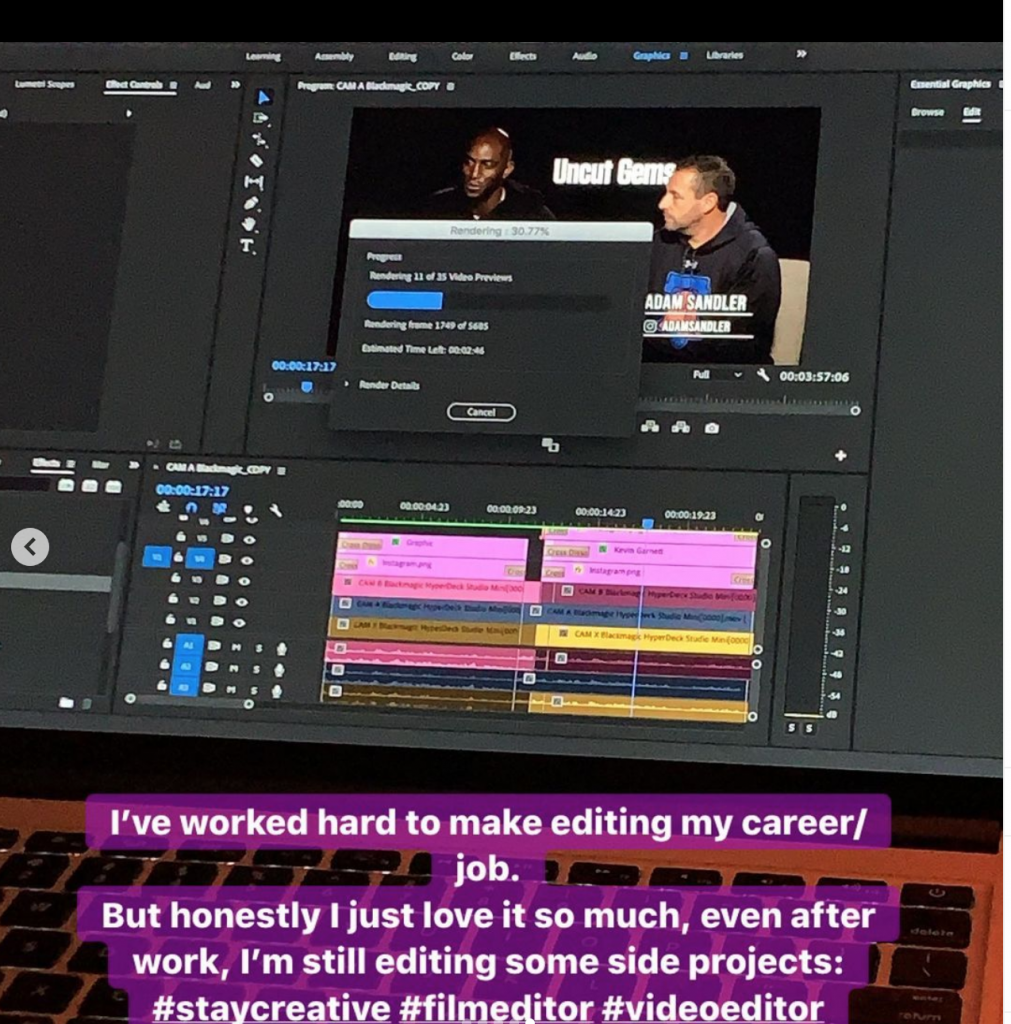Click the comparison view icon below monitor
Image resolution: width=1011 pixels, height=1024 pixels.
coord(551,445)
